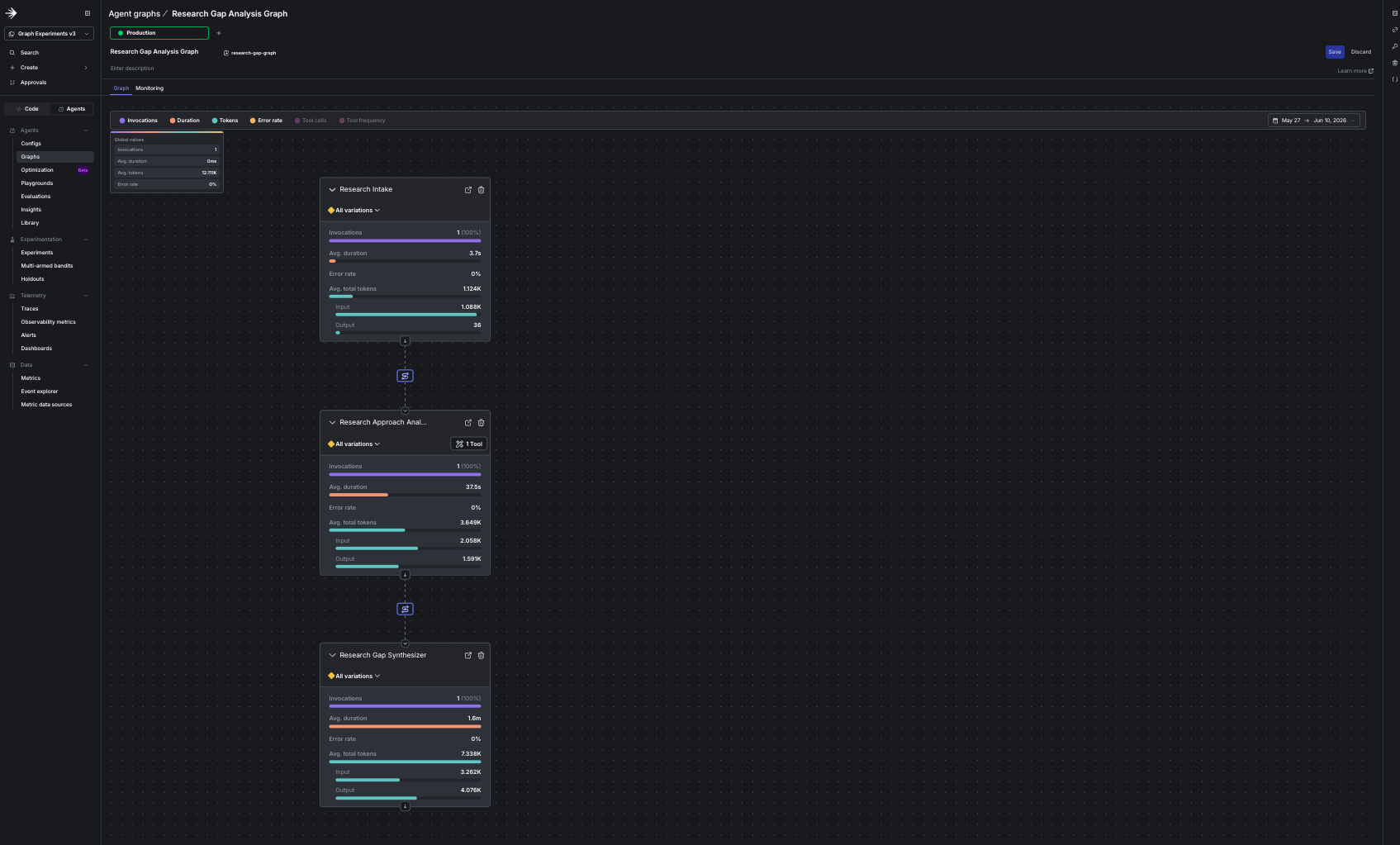Viewport: 1400px width, 845px height.
Task: Open the right rail panel layout icon
Action: [x=1395, y=13]
